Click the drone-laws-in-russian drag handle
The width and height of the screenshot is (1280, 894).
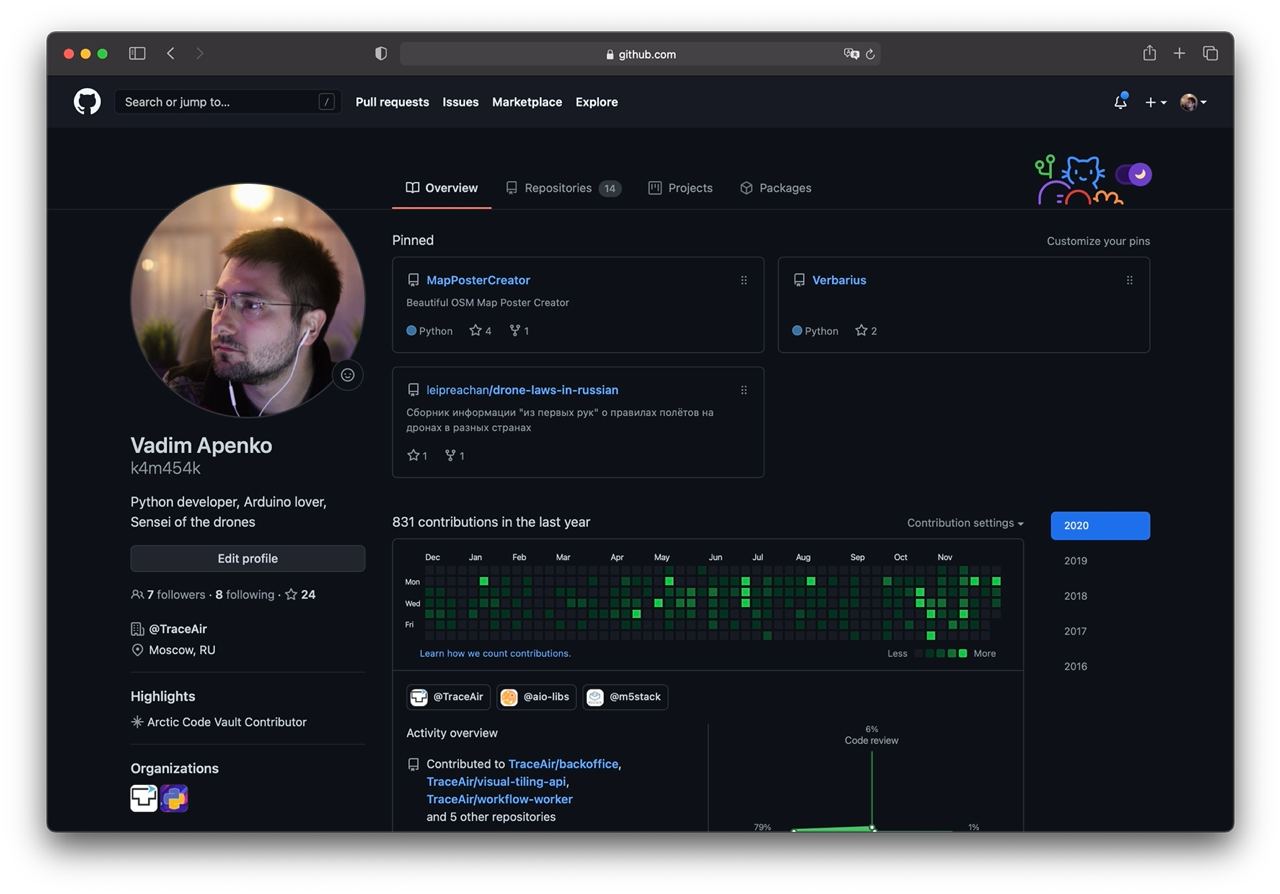click(x=744, y=390)
